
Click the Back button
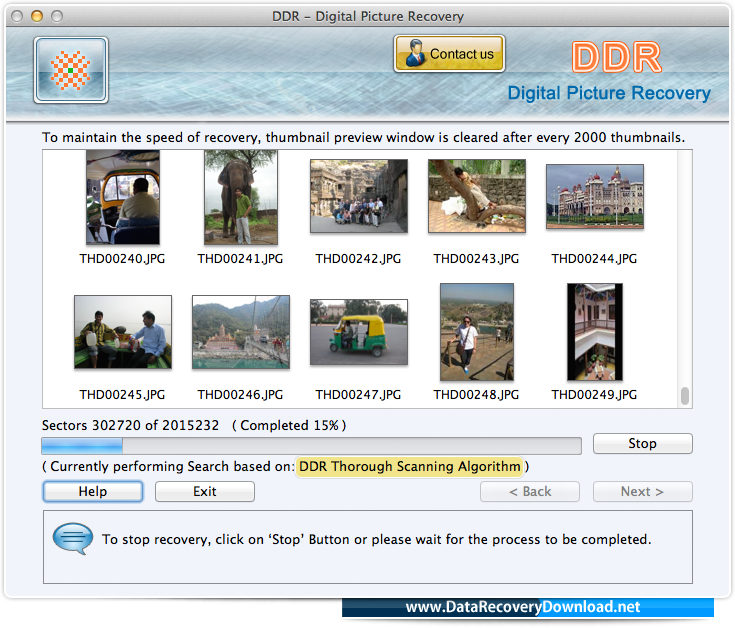(530, 491)
